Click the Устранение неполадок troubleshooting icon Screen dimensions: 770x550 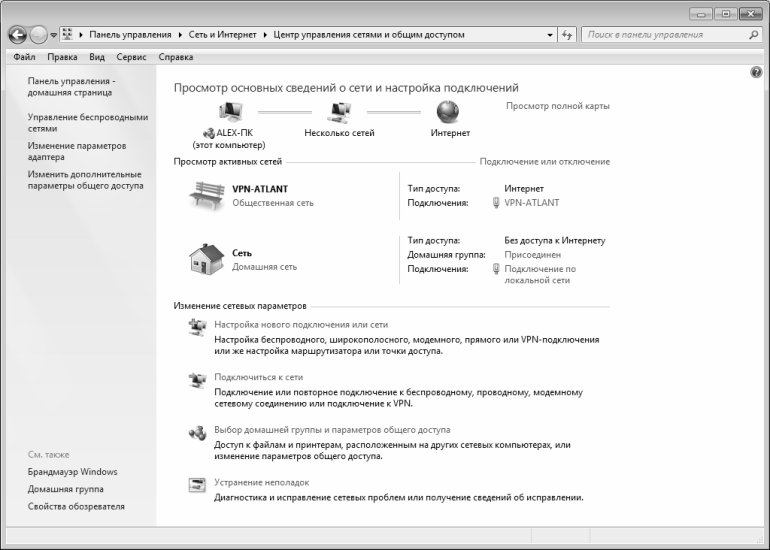point(197,486)
